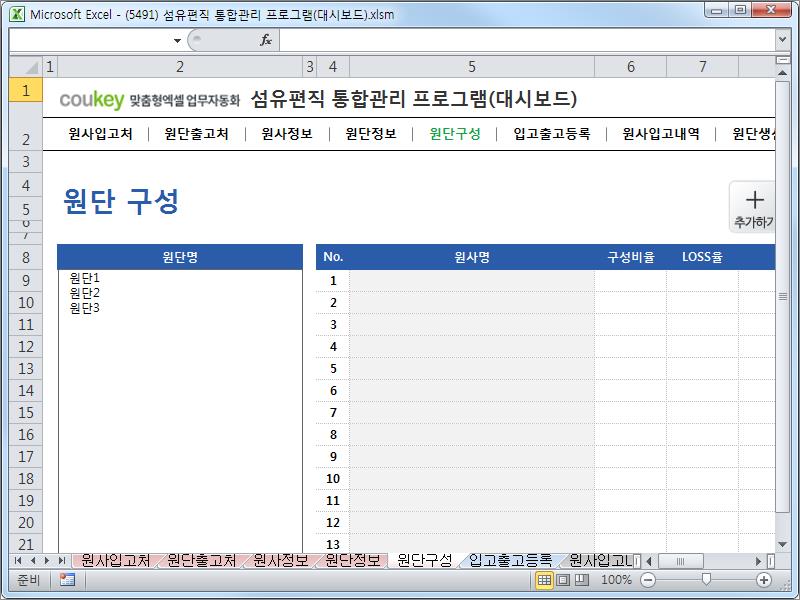Select column header 5

472,67
